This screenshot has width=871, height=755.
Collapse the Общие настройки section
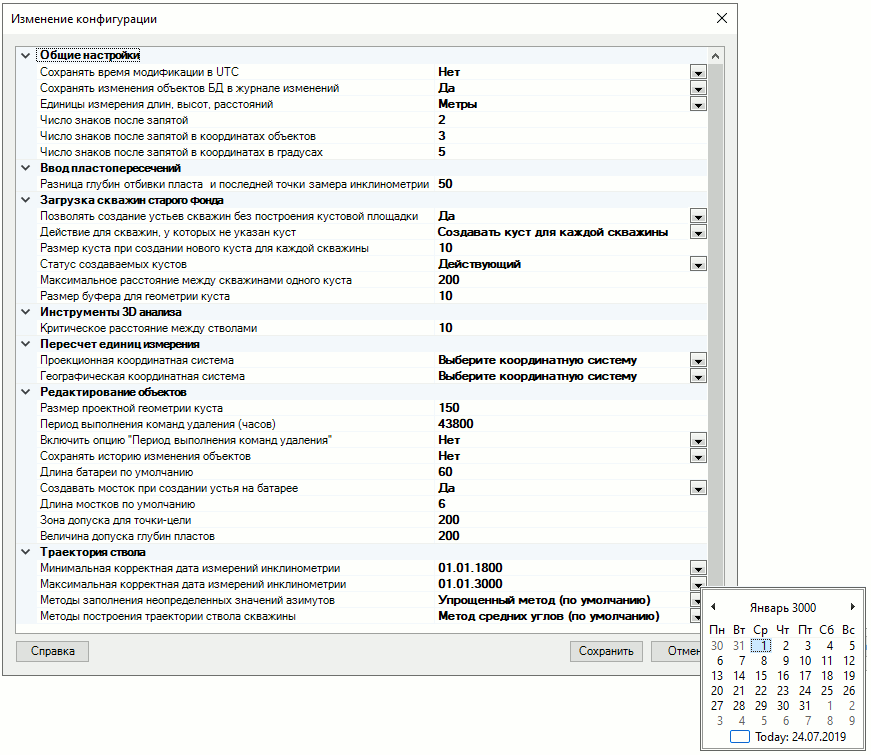(26, 56)
